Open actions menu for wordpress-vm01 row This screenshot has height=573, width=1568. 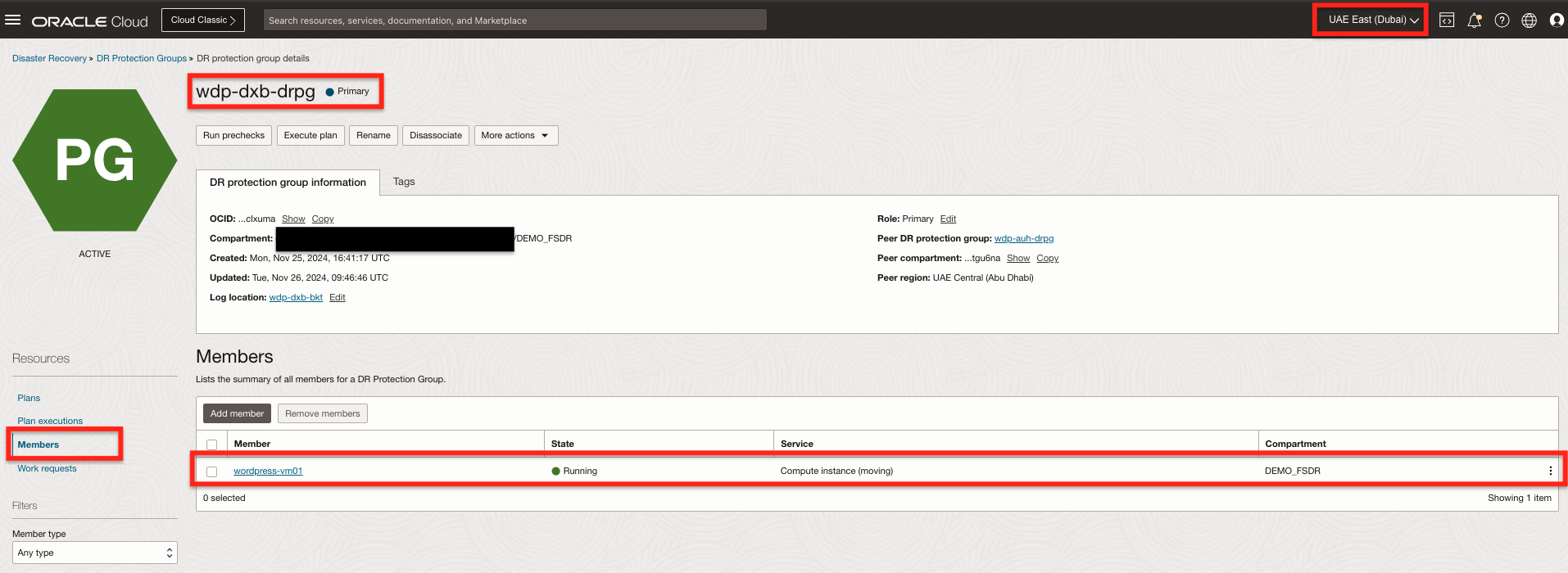[1550, 471]
